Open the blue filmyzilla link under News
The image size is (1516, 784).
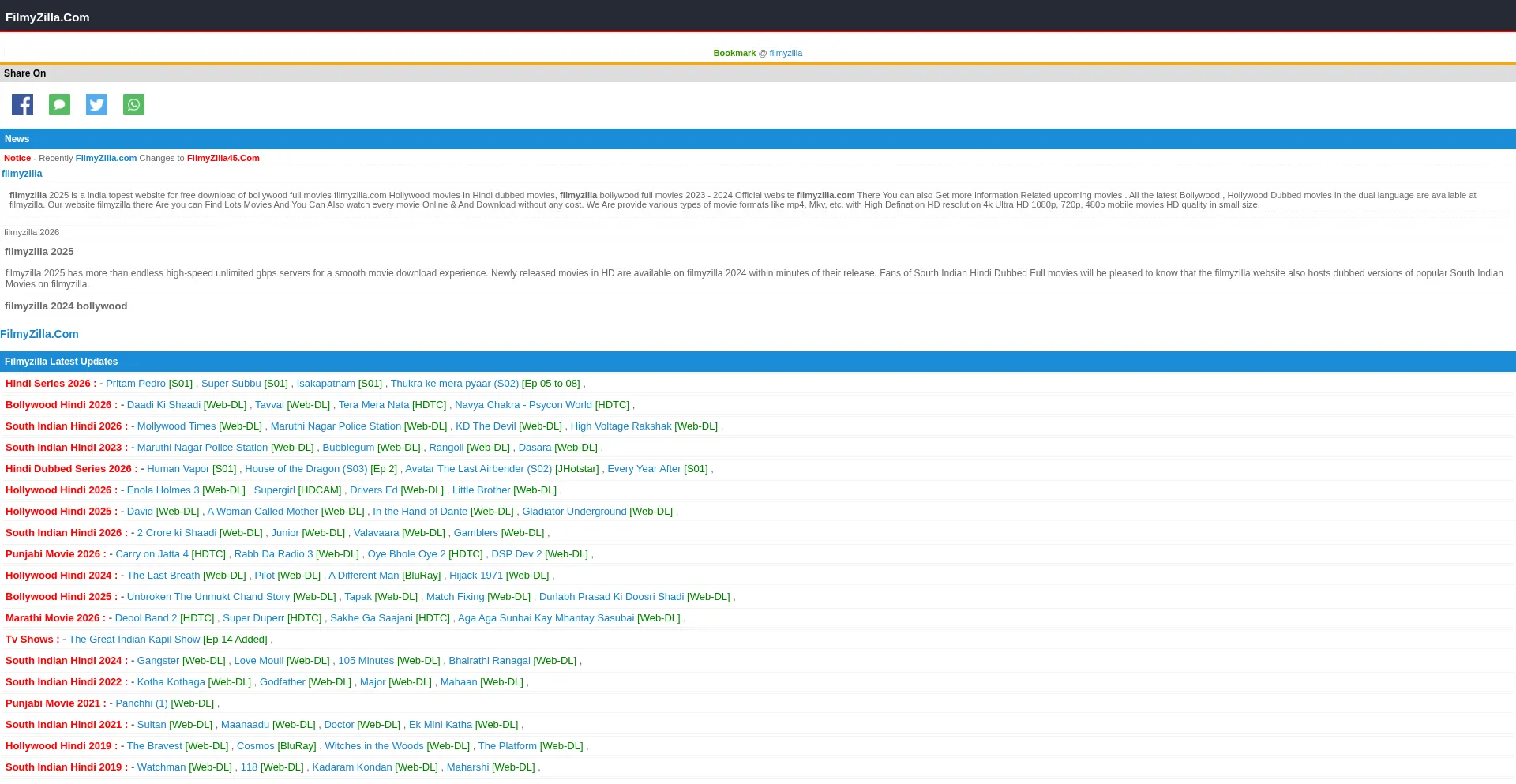coord(22,174)
